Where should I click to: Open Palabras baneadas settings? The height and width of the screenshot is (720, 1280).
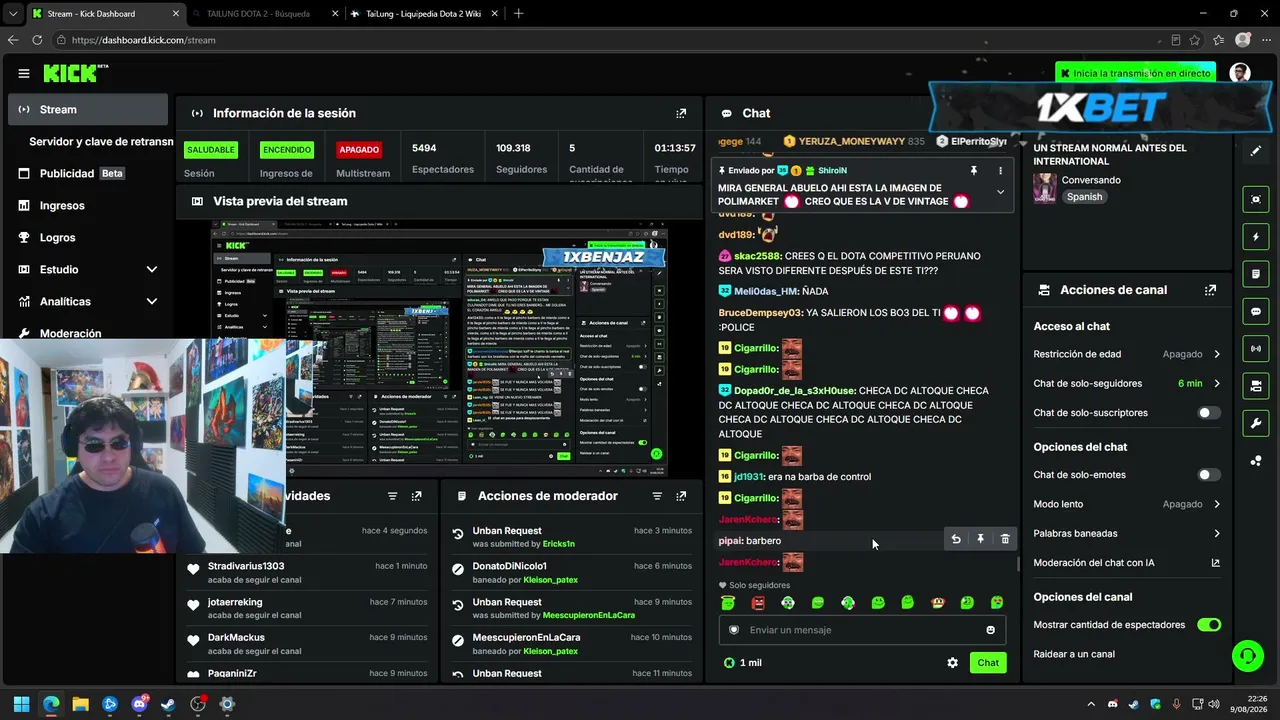point(1127,534)
